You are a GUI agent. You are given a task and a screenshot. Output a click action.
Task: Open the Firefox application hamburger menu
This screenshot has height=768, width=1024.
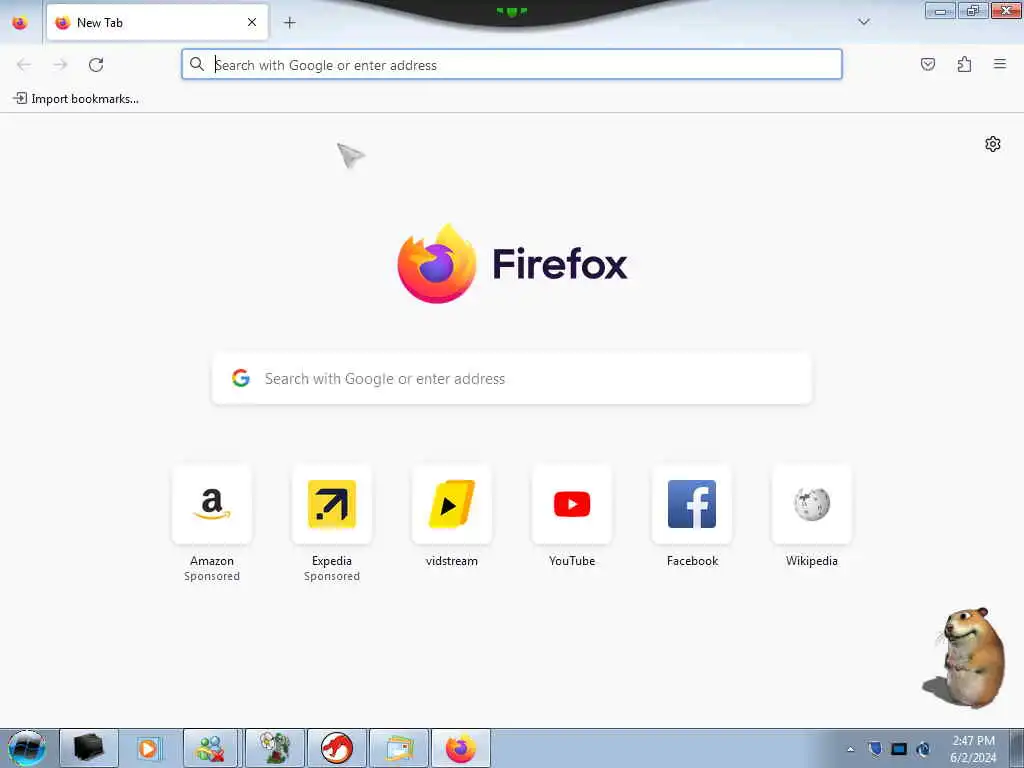1000,64
